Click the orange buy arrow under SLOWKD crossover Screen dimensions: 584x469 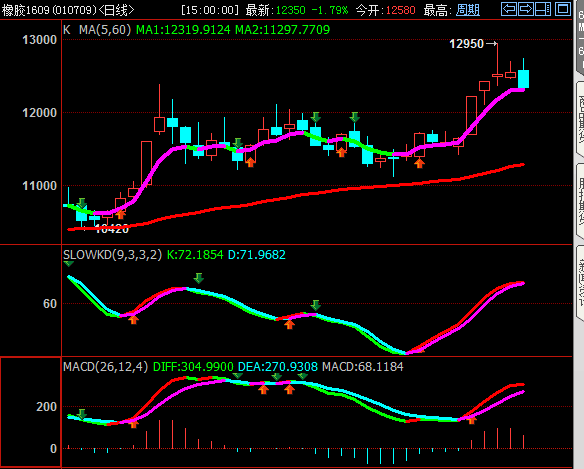click(133, 319)
